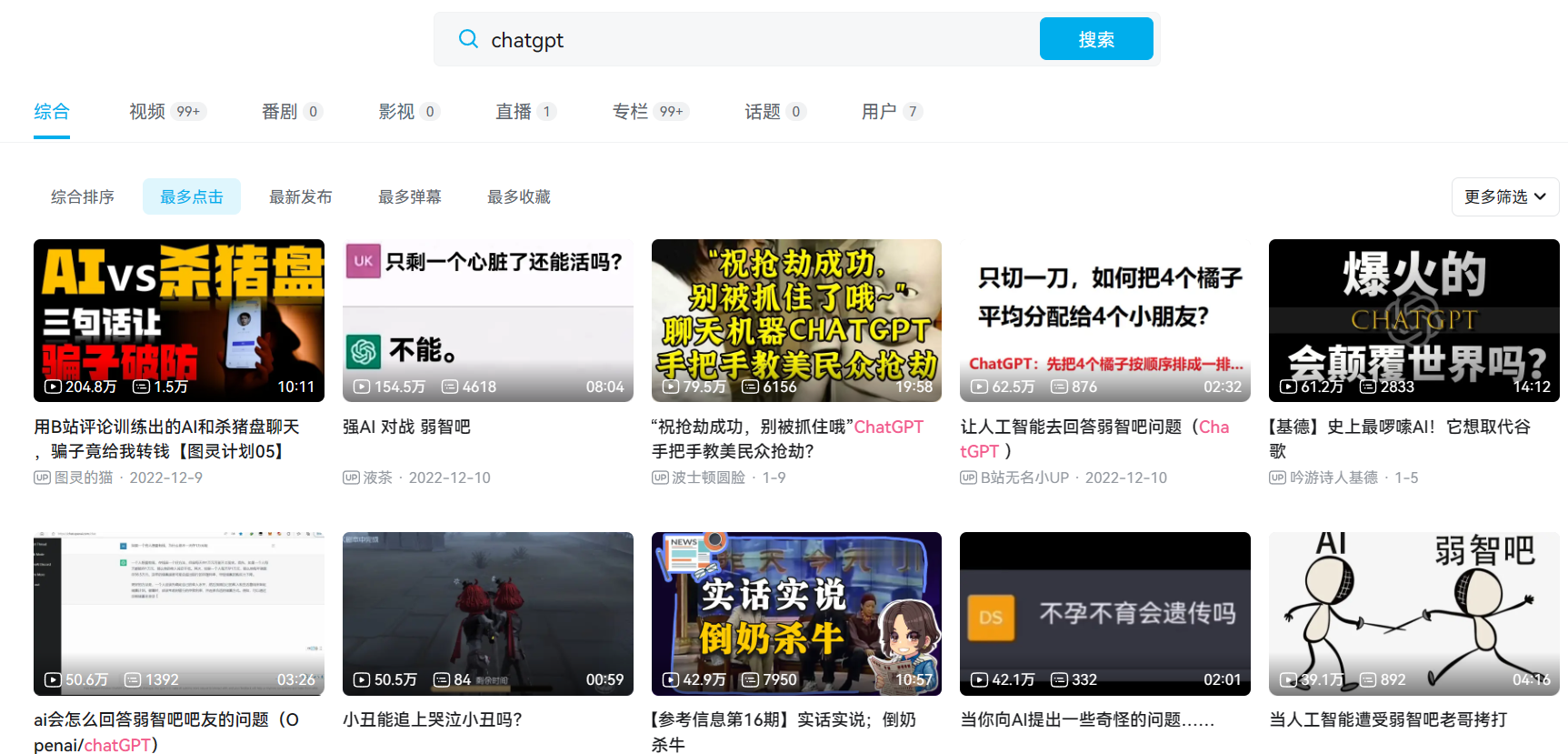The image size is (1568, 754).
Task: Sort results by 最多收藏
Action: pos(519,196)
